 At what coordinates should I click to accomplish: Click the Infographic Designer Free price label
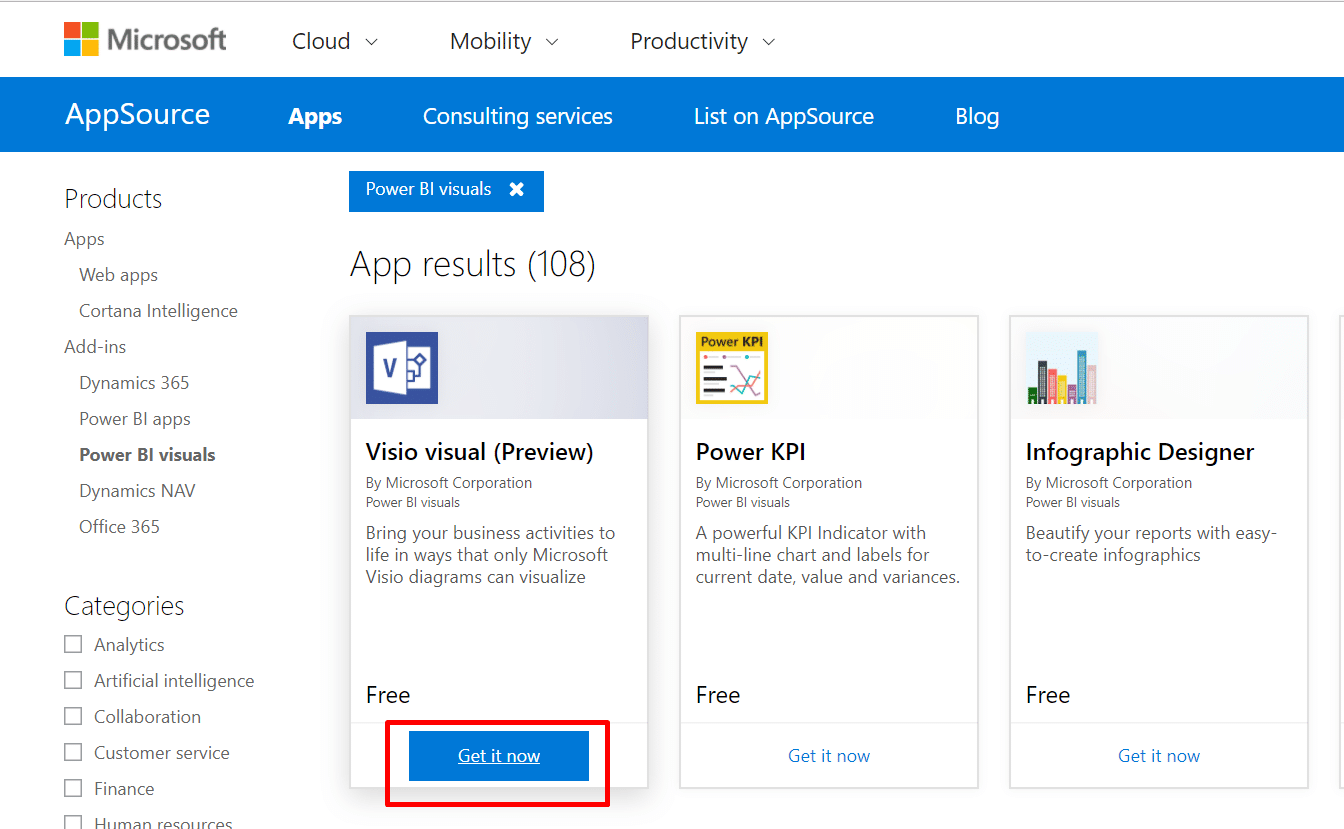[1048, 695]
